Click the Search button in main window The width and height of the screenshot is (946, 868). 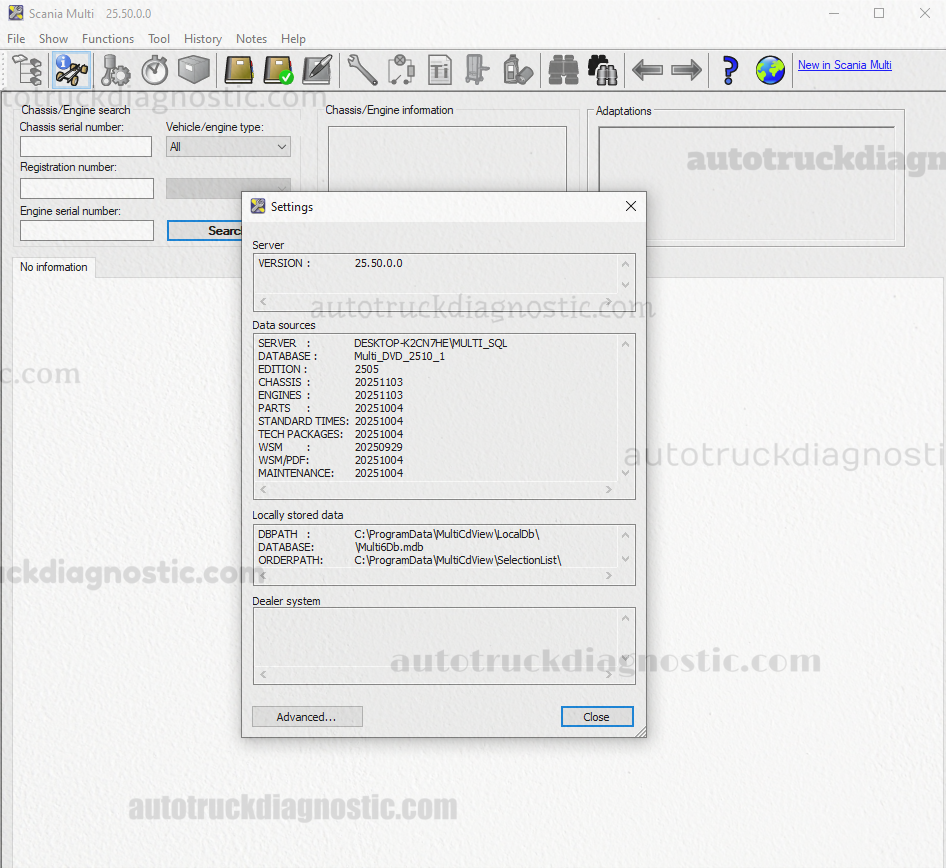205,230
